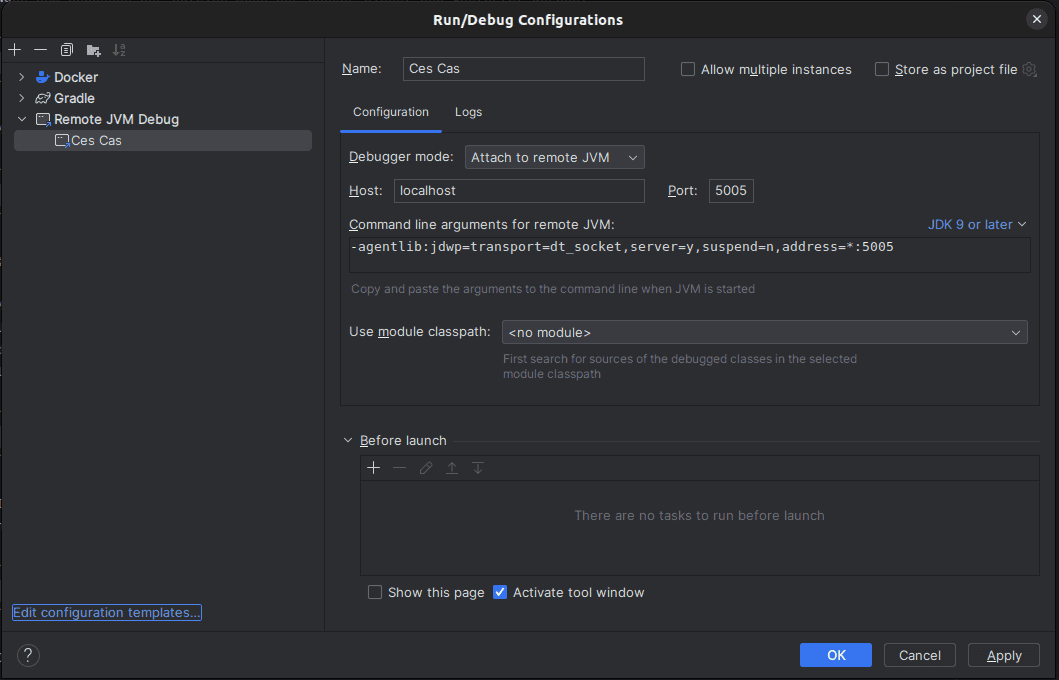
Task: Switch to the Logs tab
Action: pyautogui.click(x=468, y=112)
